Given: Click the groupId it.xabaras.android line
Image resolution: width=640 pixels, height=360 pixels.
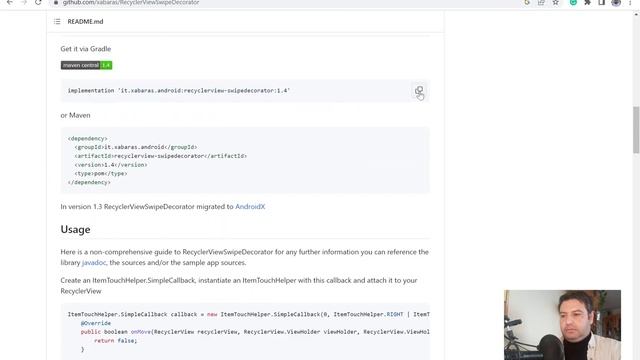Looking at the screenshot, I should click(136, 147).
